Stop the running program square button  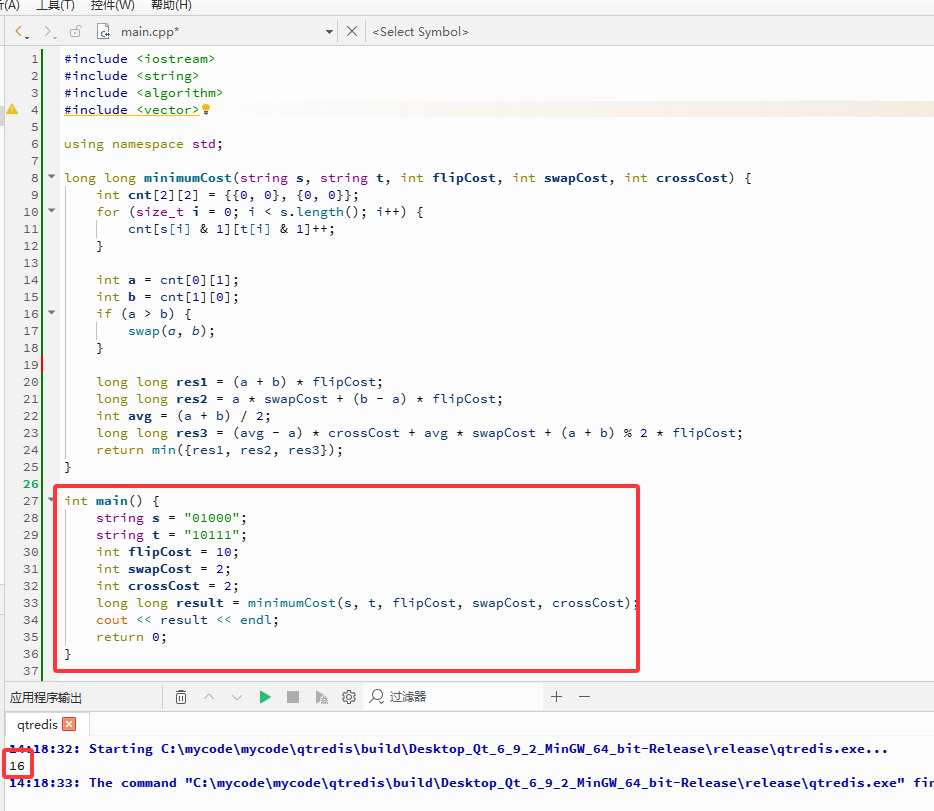coord(293,697)
